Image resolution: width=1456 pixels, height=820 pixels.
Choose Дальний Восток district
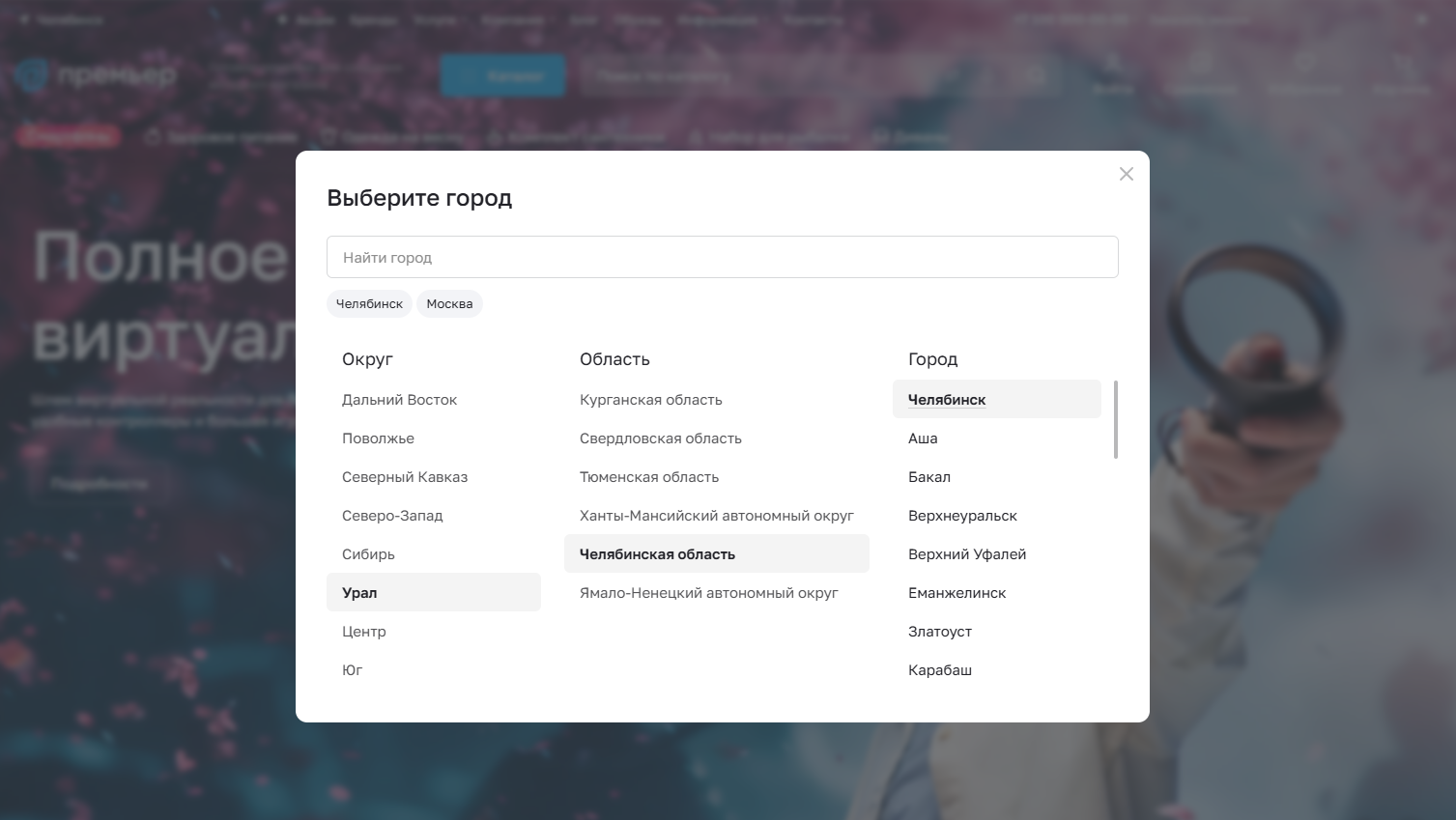(399, 400)
